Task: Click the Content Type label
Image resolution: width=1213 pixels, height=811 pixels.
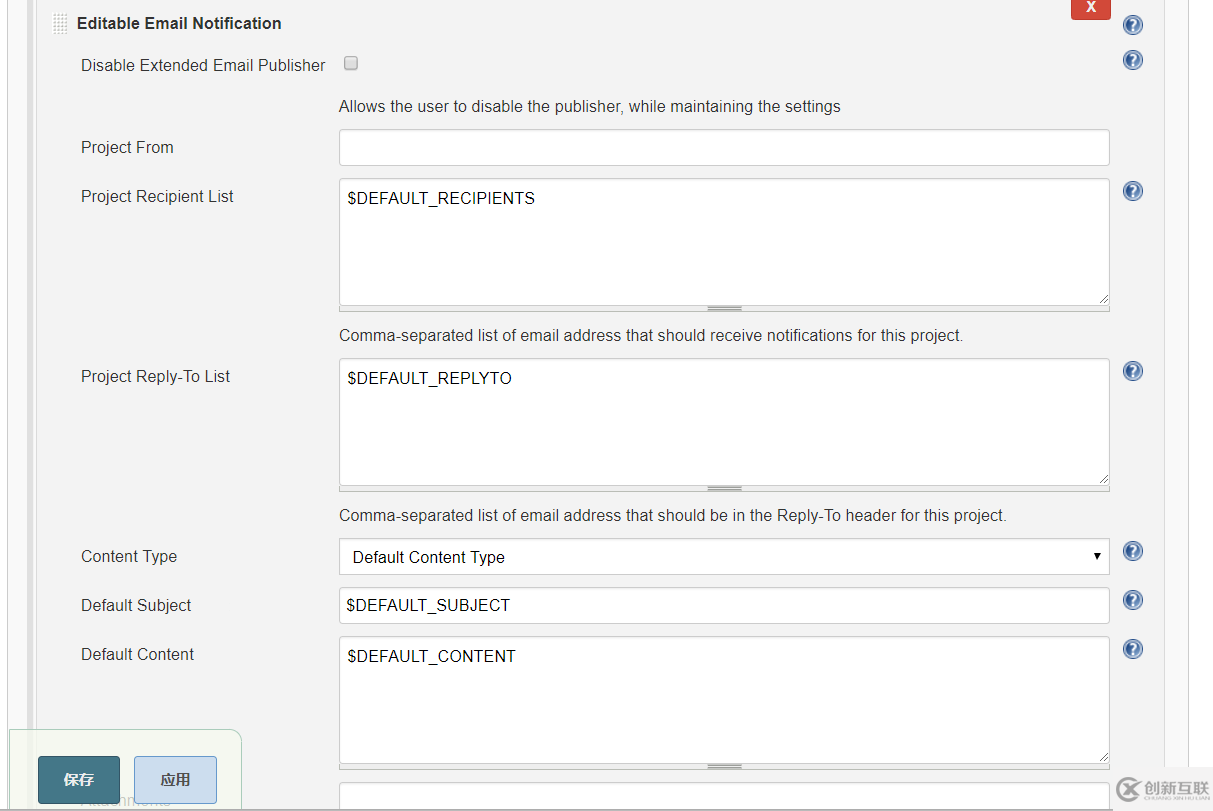Action: [x=129, y=556]
